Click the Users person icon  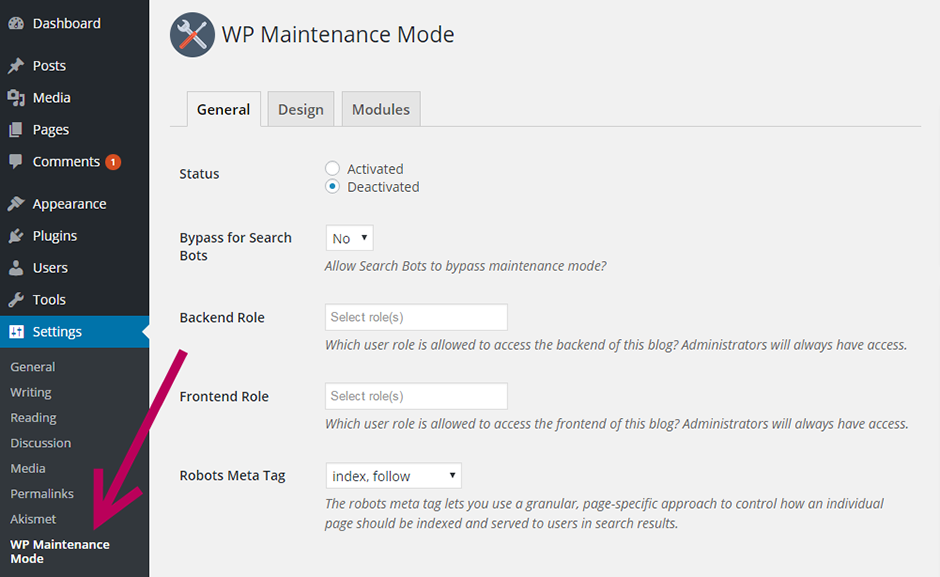[x=16, y=268]
